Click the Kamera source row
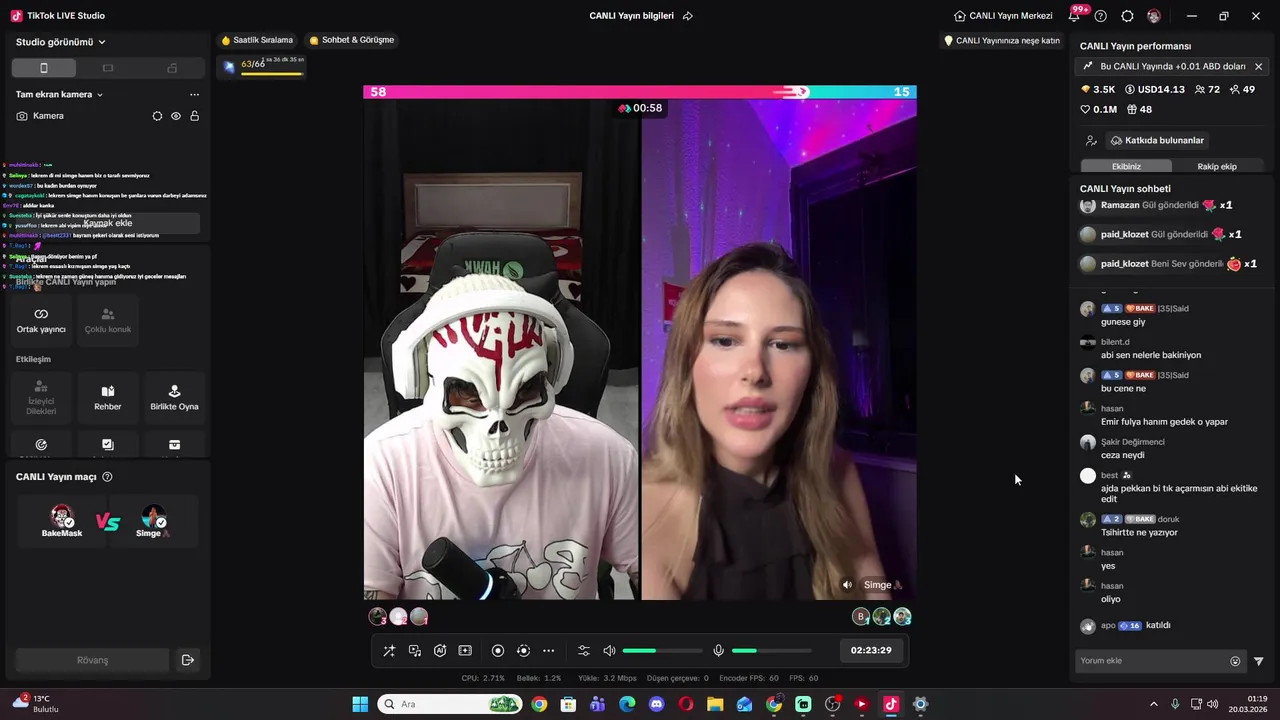Viewport: 1280px width, 720px height. [x=108, y=116]
